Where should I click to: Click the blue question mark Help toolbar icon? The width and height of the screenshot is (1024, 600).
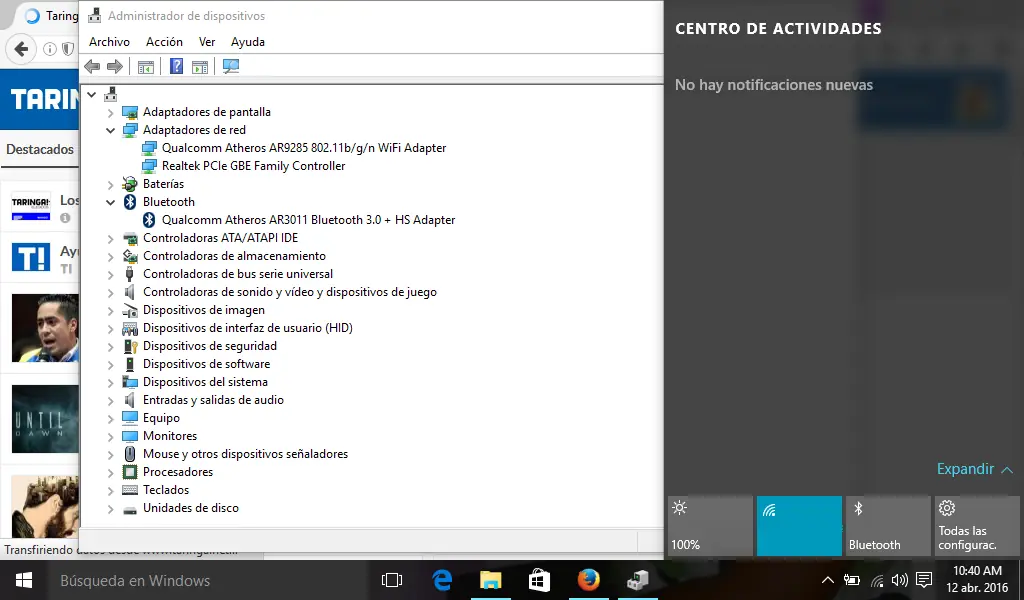(176, 66)
